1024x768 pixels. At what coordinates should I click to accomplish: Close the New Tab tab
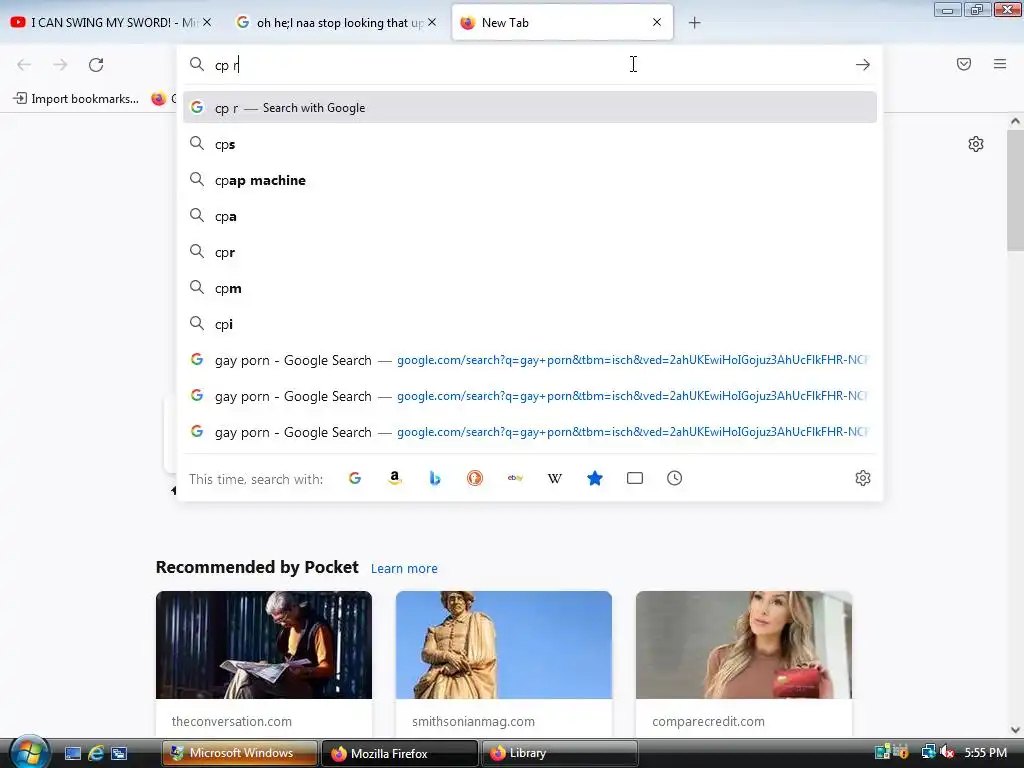[657, 22]
